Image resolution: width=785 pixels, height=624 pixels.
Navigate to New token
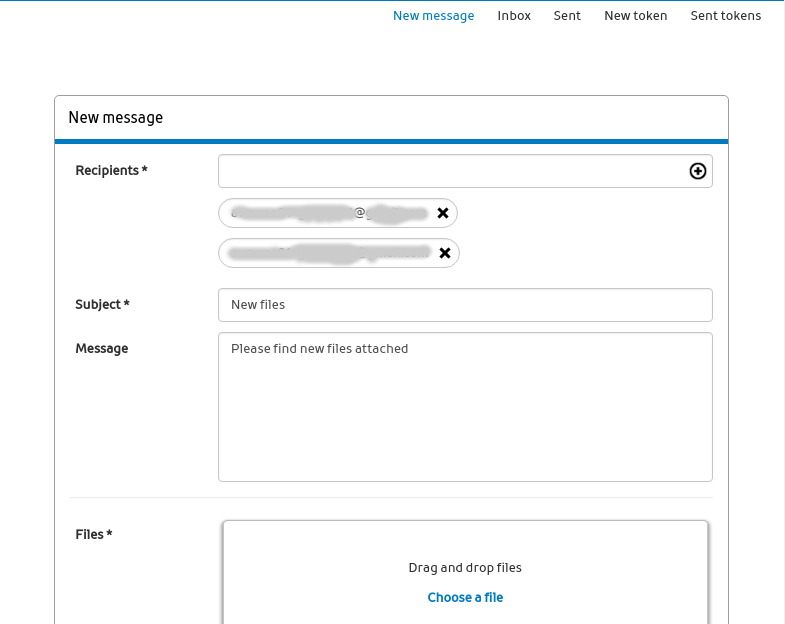635,16
